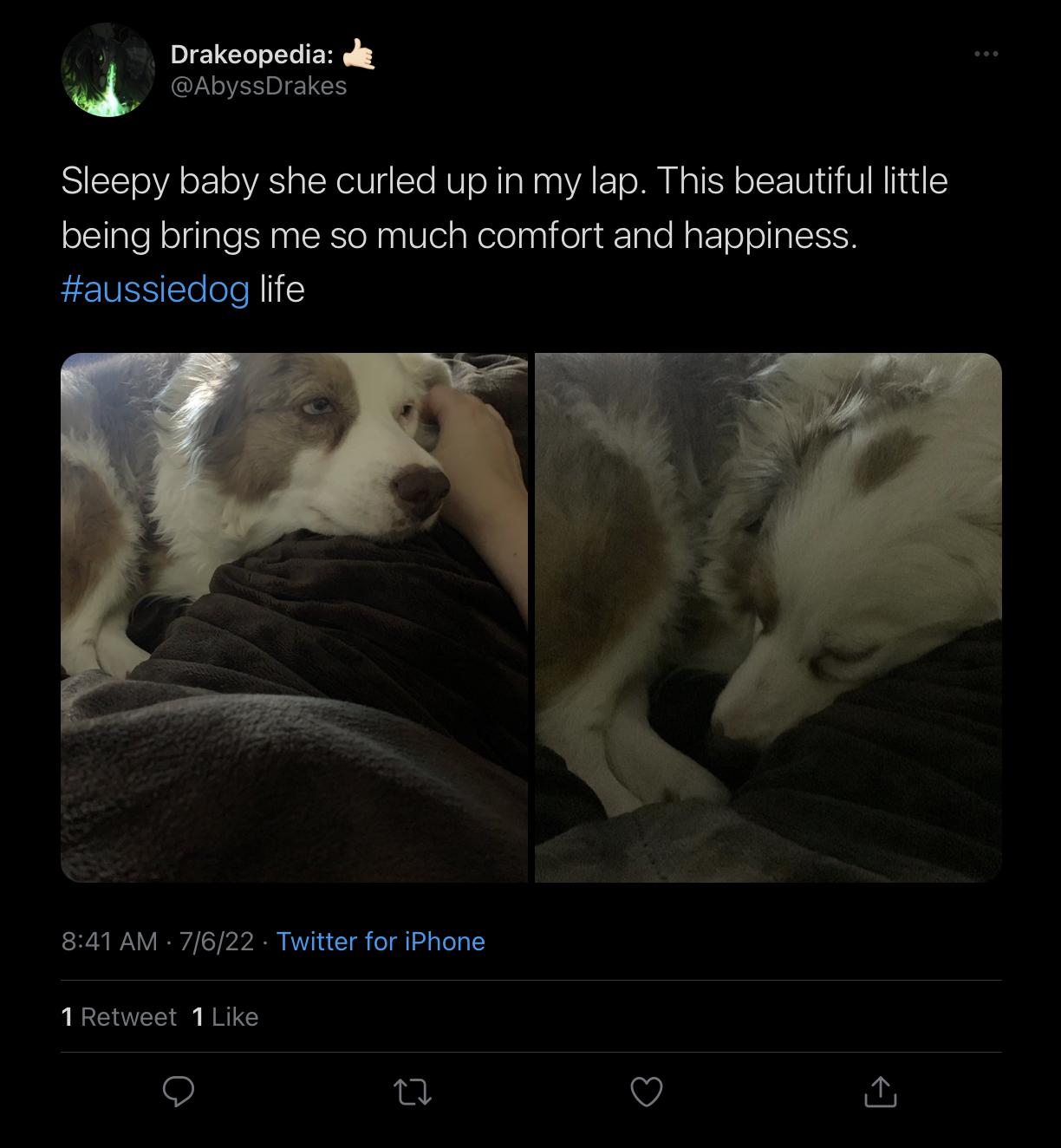Image resolution: width=1061 pixels, height=1148 pixels.
Task: Open the Drakeopedia profile avatar
Action: pyautogui.click(x=107, y=70)
